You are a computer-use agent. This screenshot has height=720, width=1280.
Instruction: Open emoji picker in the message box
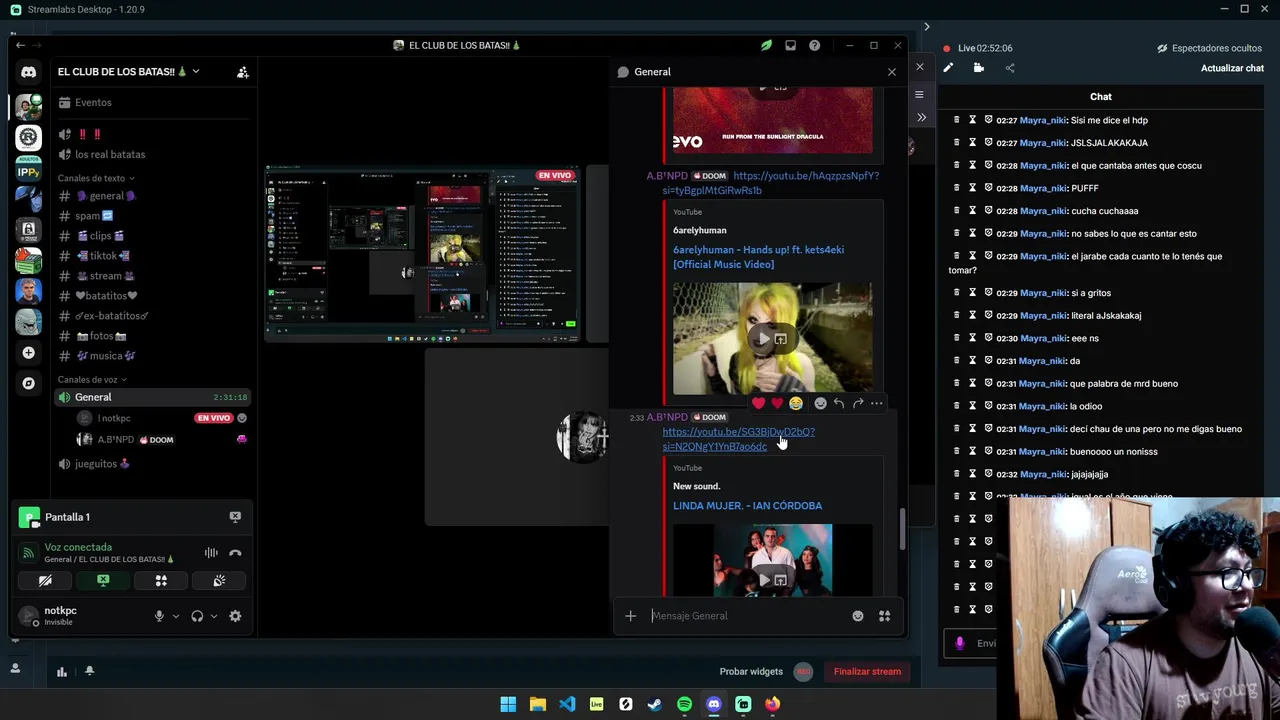click(857, 616)
